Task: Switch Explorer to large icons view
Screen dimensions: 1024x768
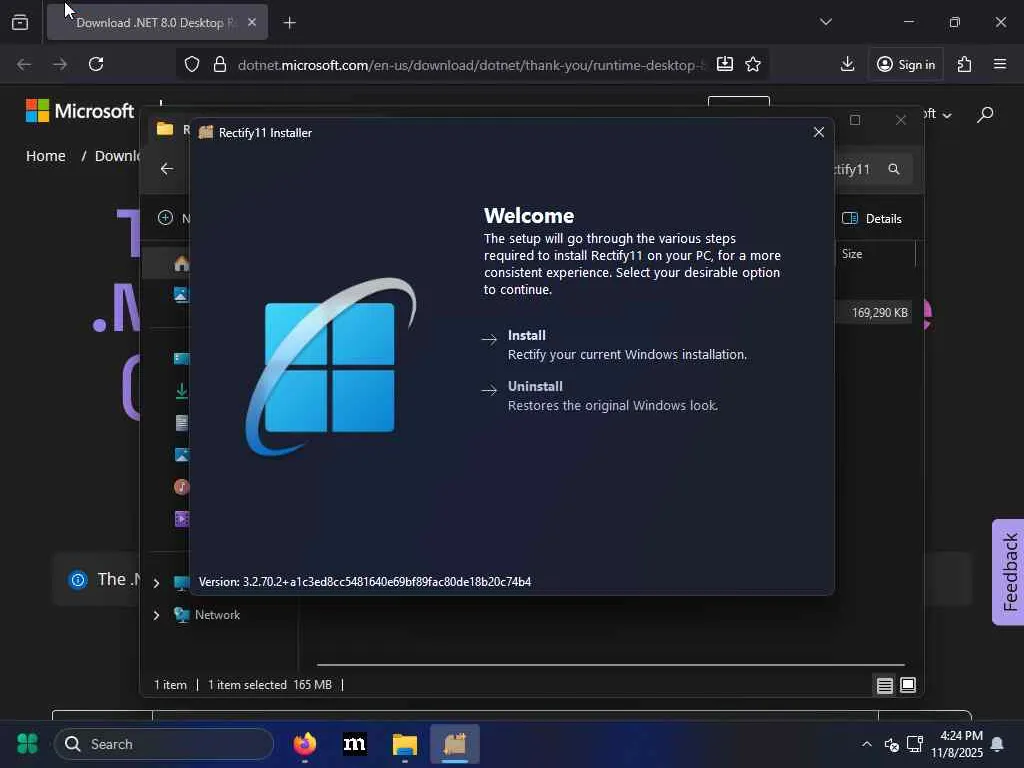Action: (x=908, y=685)
